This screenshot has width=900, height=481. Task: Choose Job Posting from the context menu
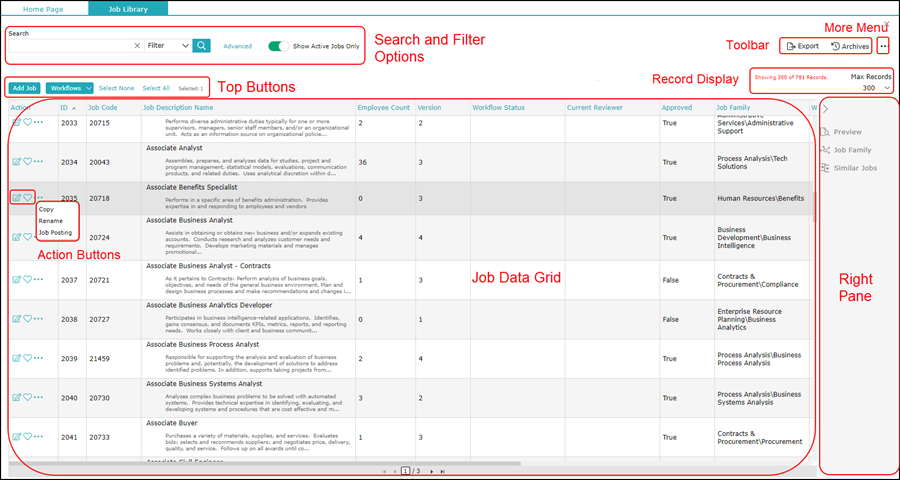coord(55,232)
